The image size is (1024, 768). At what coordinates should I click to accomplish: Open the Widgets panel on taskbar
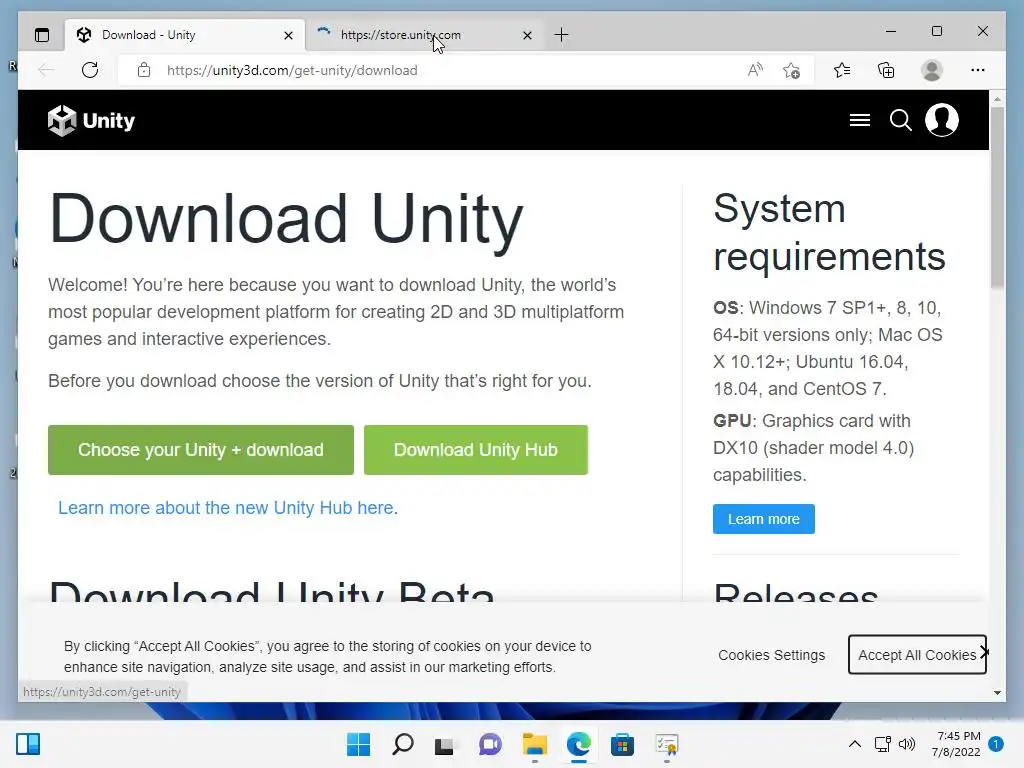[x=28, y=744]
